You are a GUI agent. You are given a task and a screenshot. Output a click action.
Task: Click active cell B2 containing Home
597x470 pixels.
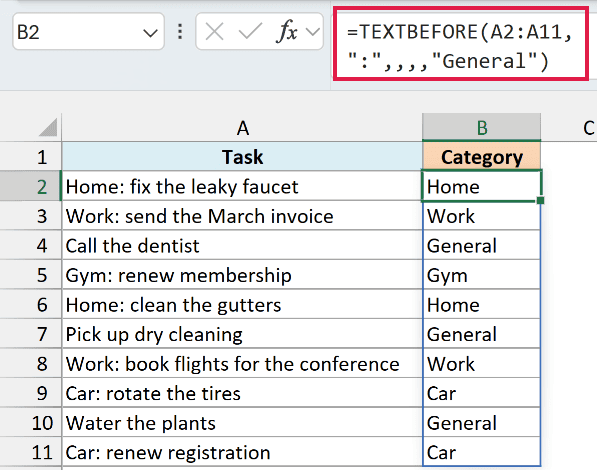point(482,186)
